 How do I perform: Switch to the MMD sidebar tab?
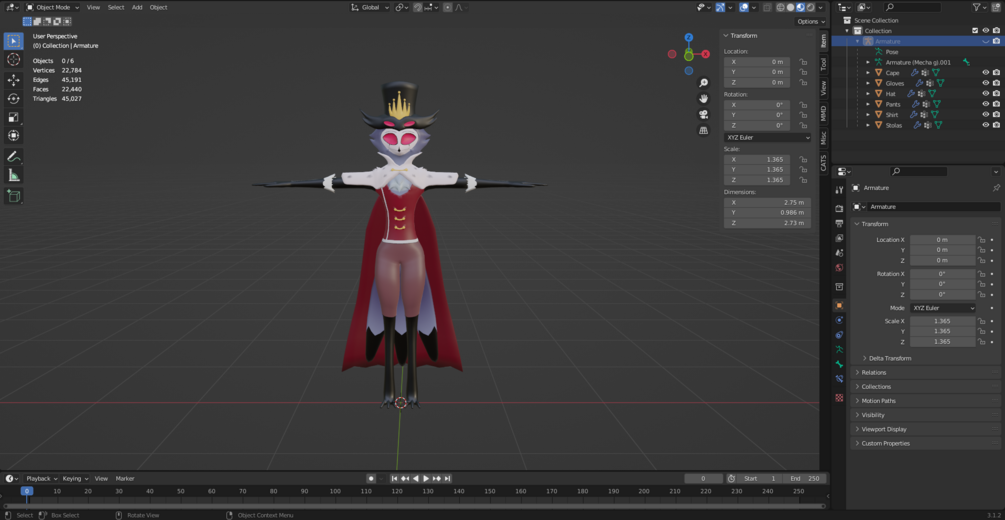pos(824,114)
